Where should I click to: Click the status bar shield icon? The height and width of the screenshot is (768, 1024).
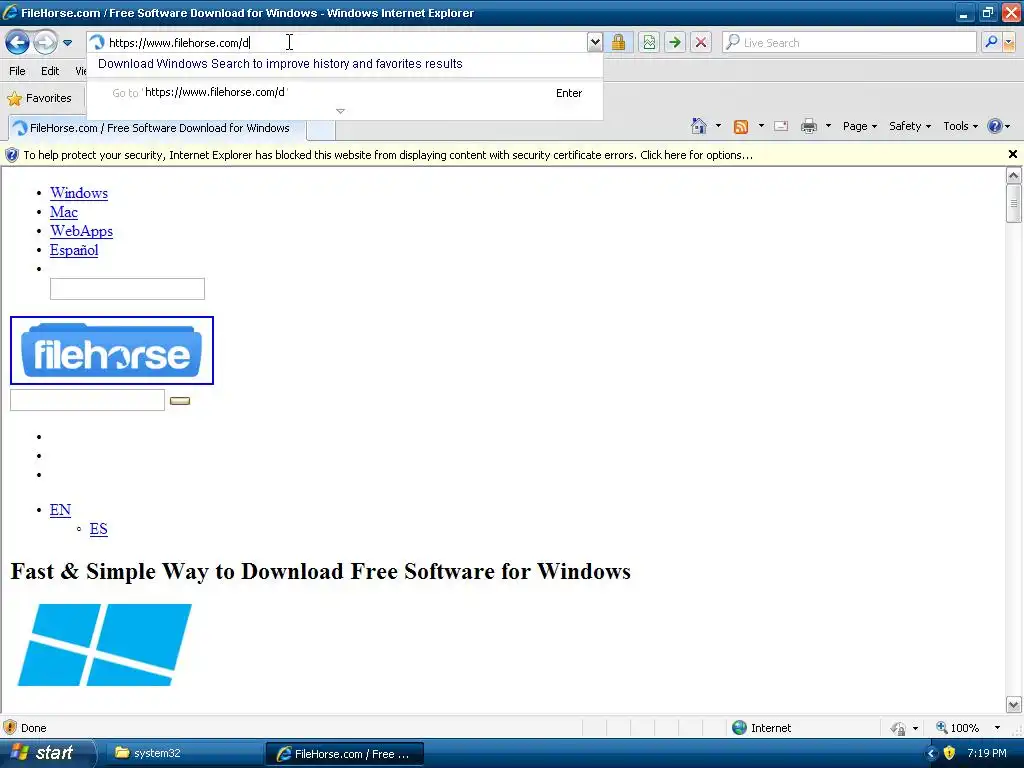coord(10,728)
